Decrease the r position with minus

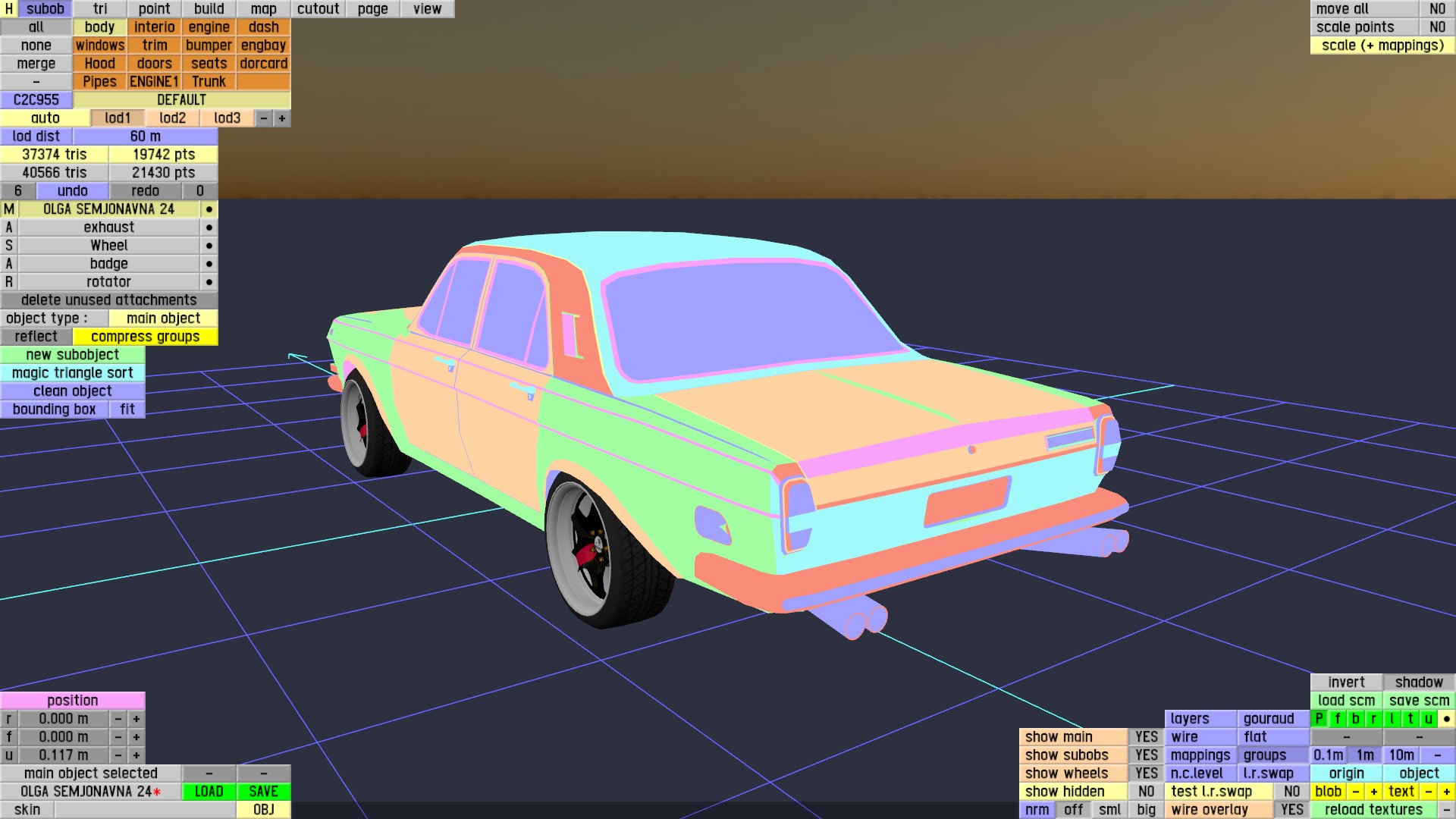coord(118,719)
